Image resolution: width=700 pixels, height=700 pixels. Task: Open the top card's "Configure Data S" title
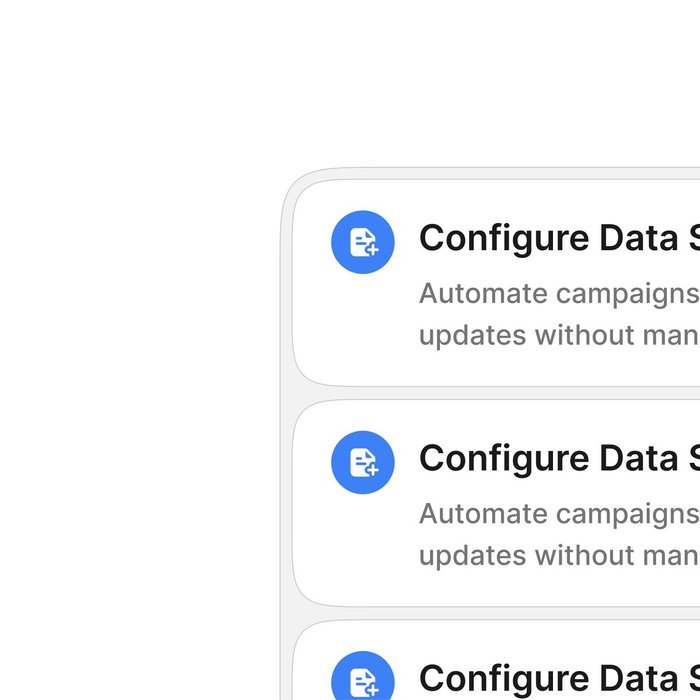click(x=558, y=239)
